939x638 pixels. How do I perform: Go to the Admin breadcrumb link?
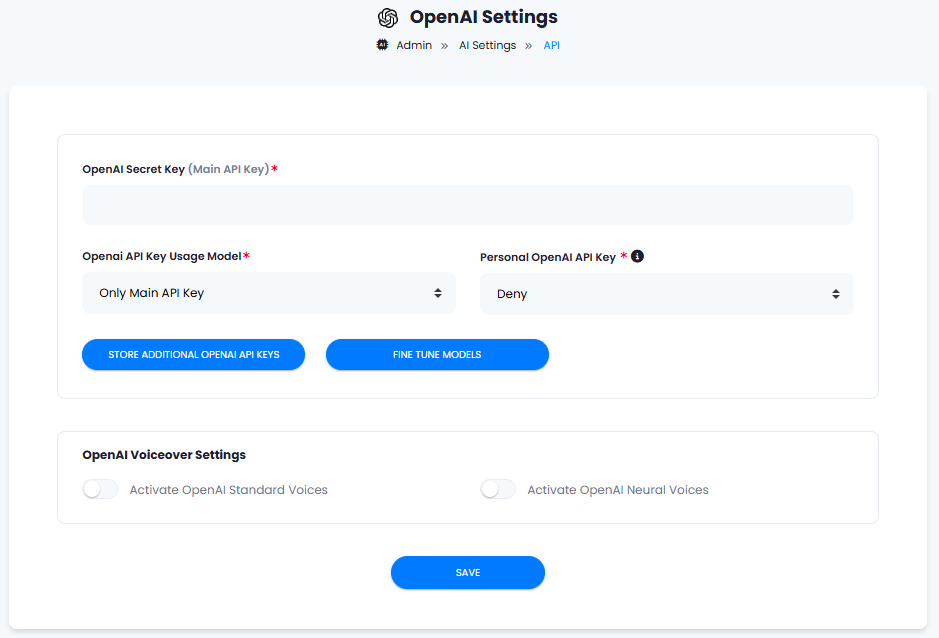(414, 46)
